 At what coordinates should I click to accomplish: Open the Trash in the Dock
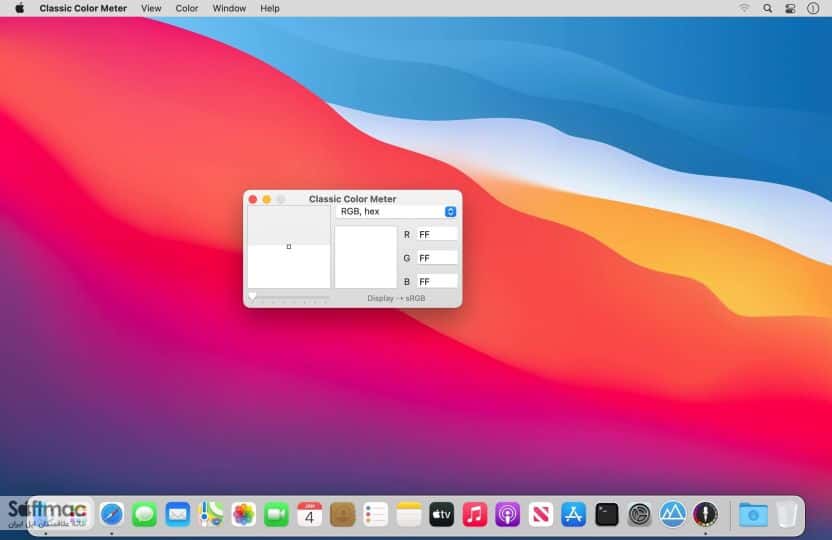point(786,514)
